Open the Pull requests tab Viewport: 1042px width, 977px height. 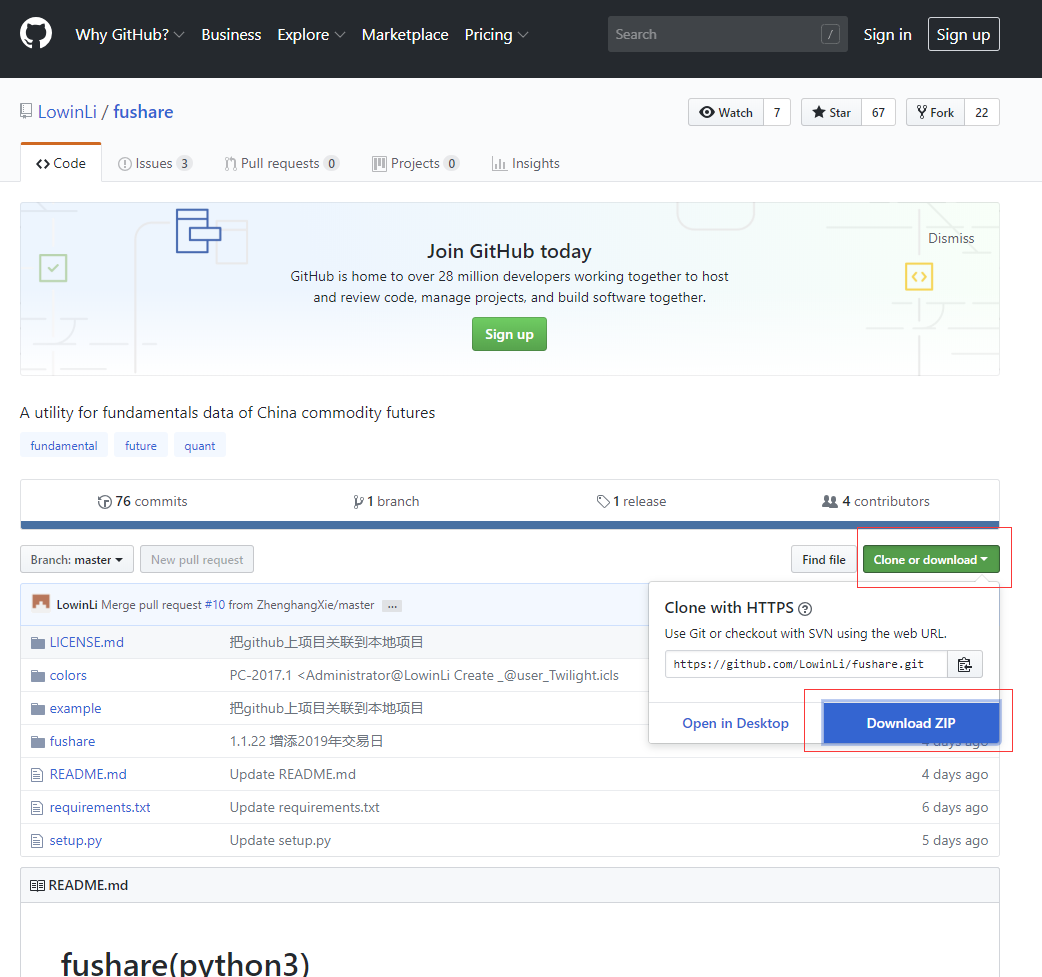pos(281,163)
